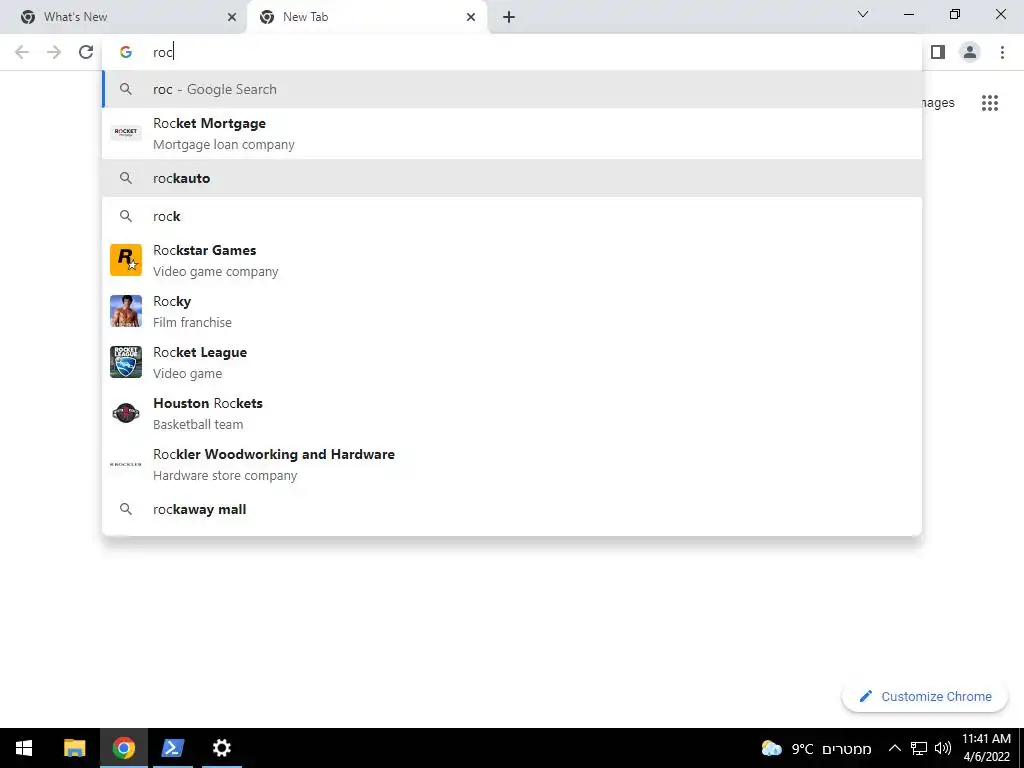The width and height of the screenshot is (1024, 768).
Task: Open PowerShell from the taskbar
Action: tap(172, 748)
